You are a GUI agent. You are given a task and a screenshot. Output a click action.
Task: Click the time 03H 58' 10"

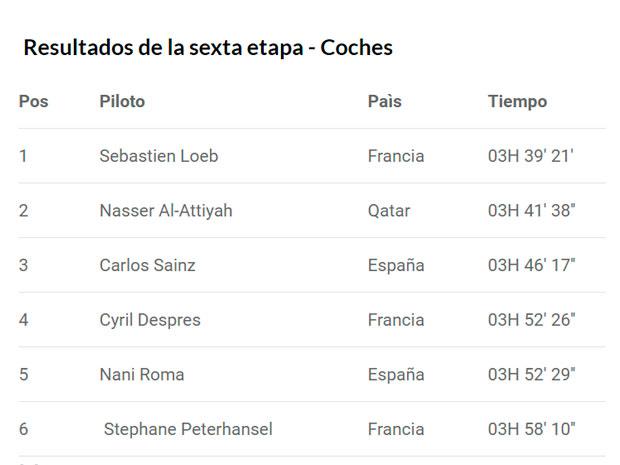pos(531,429)
